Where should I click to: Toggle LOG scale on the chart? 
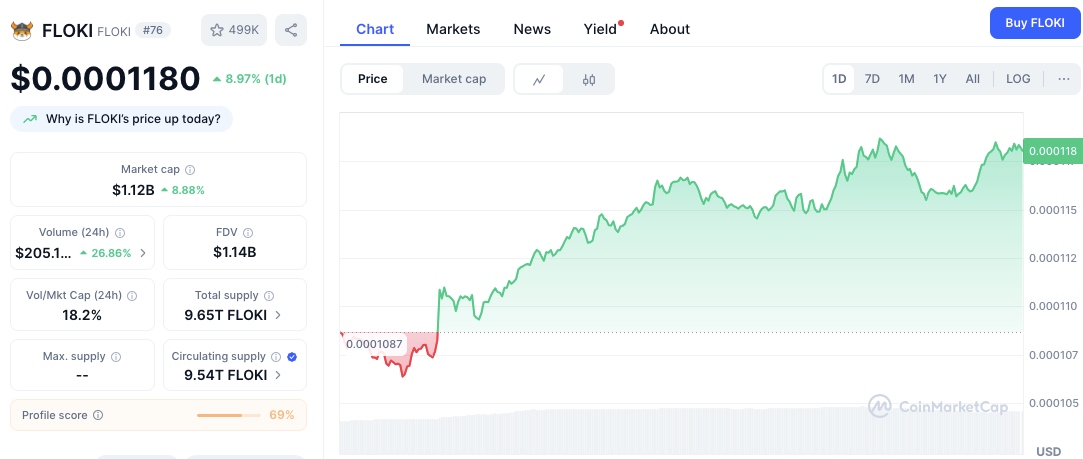click(1018, 79)
